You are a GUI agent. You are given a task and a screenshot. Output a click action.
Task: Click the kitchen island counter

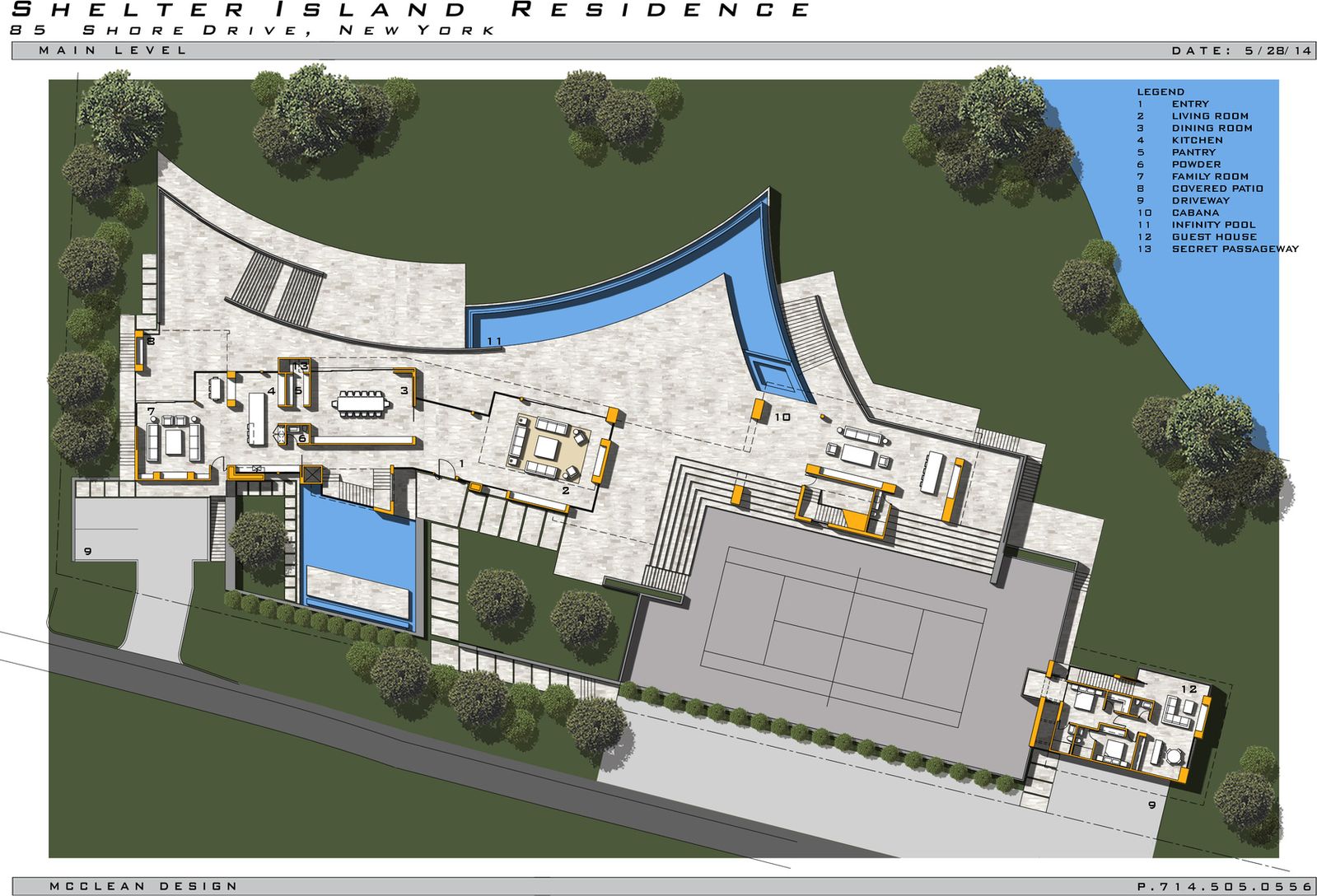(258, 418)
